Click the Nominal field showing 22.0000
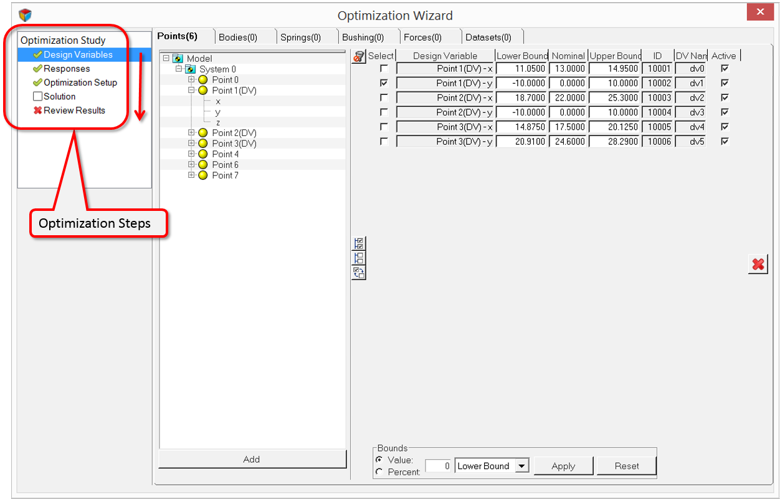 click(x=568, y=98)
